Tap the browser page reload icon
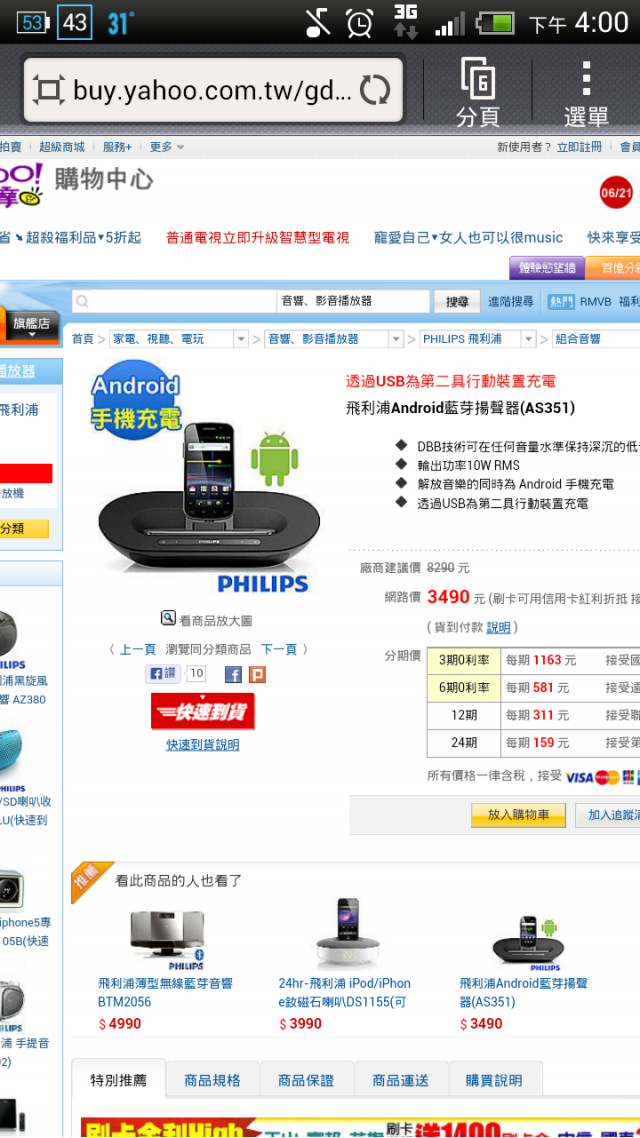 (x=375, y=90)
